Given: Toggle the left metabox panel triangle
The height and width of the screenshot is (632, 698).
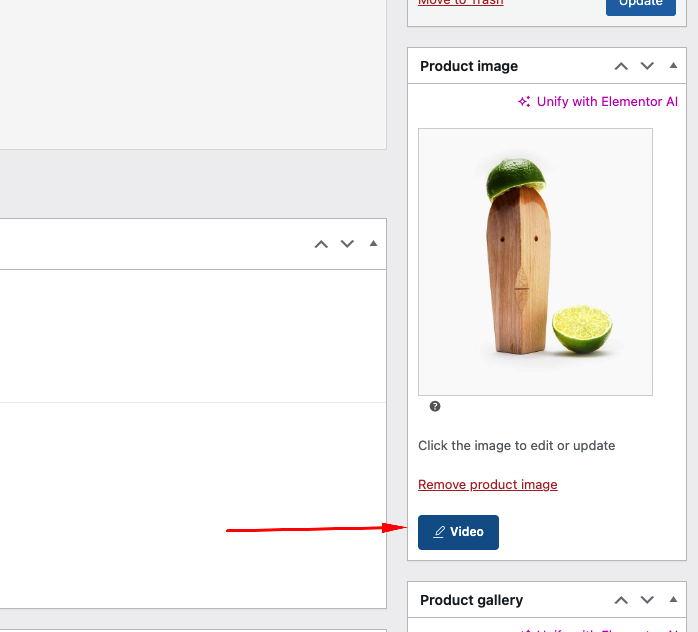Looking at the screenshot, I should [x=373, y=243].
